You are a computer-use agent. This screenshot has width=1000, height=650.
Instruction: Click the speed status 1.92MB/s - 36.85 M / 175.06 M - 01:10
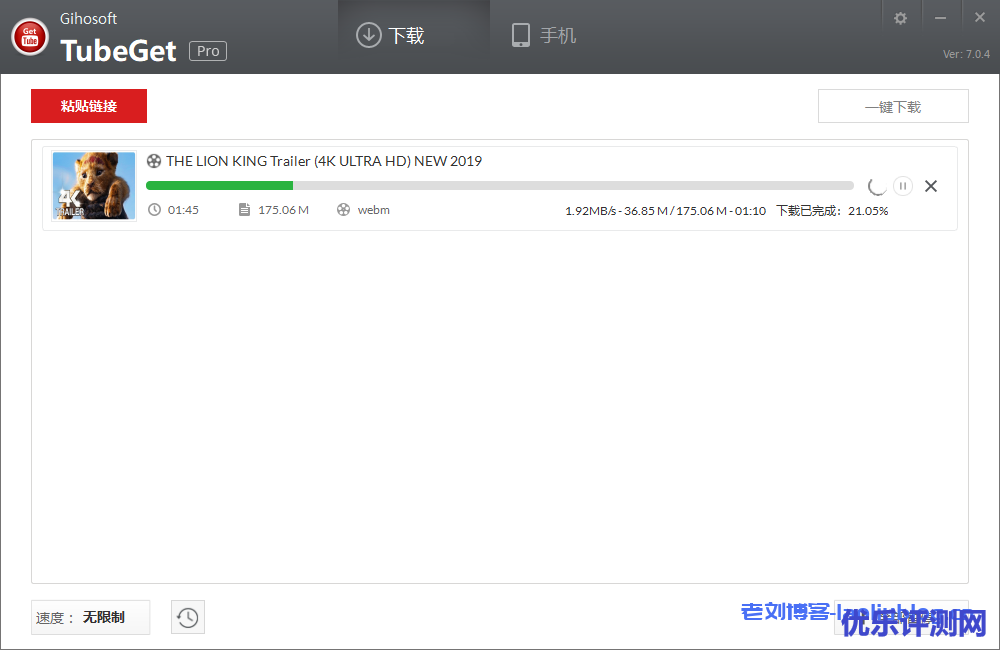(665, 211)
